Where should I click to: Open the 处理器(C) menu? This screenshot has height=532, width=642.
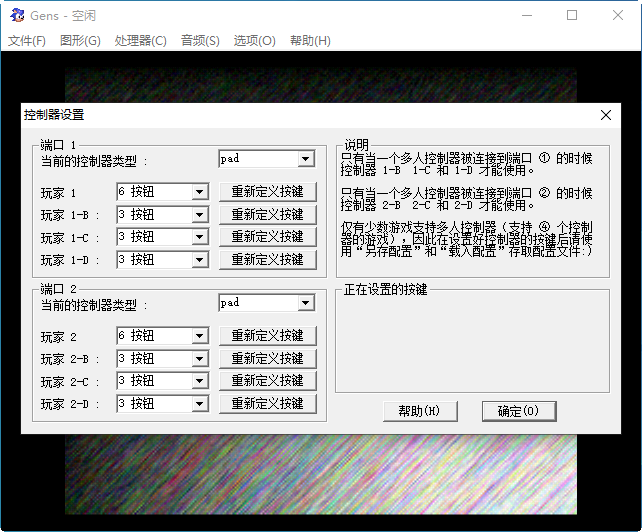pyautogui.click(x=140, y=41)
